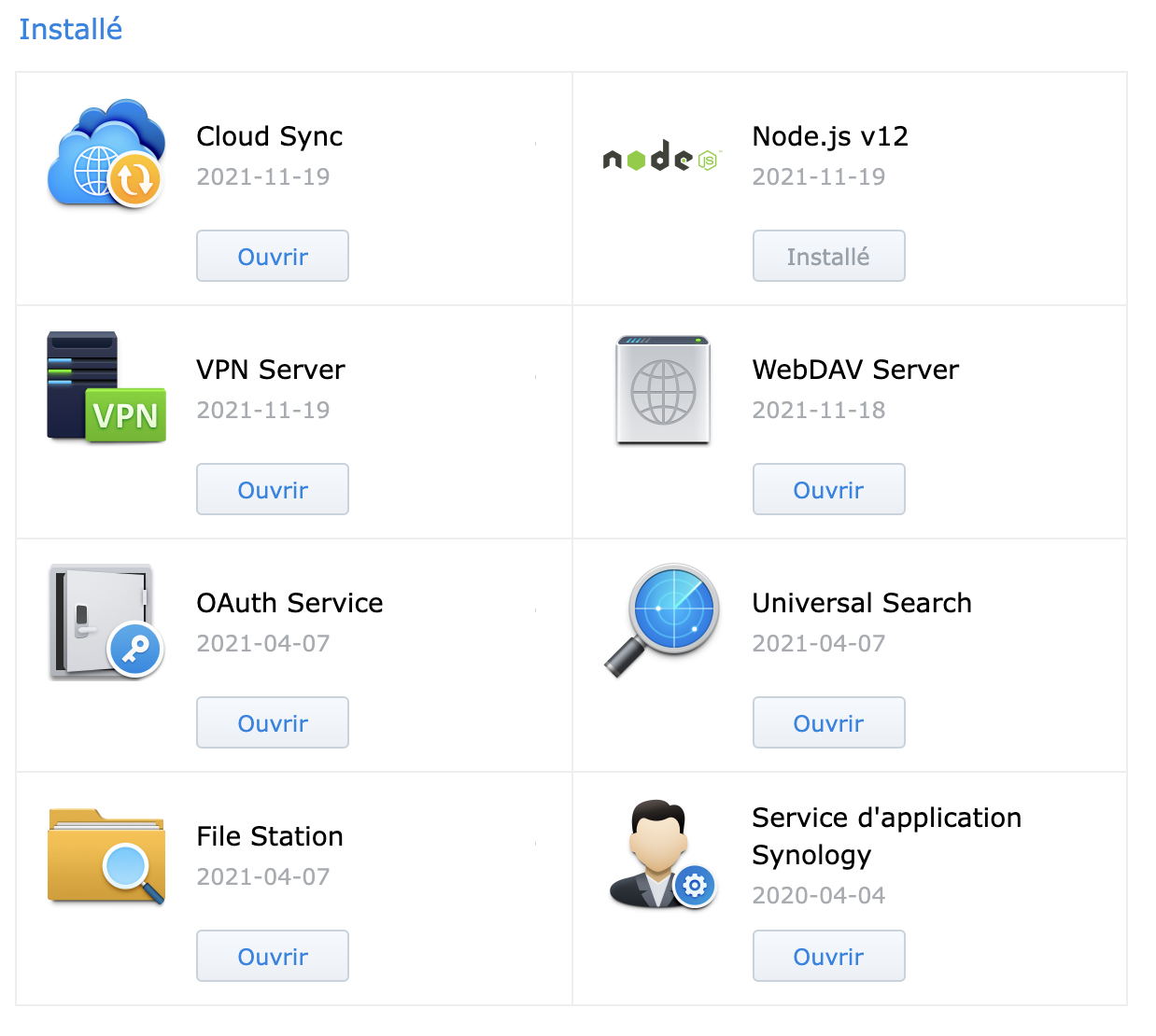Click the Node.js v12 logo icon
The width and height of the screenshot is (1156, 1036).
[x=662, y=157]
